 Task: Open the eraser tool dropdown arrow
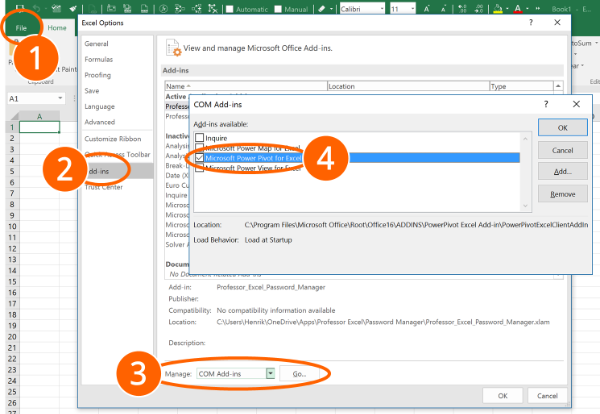331,8
